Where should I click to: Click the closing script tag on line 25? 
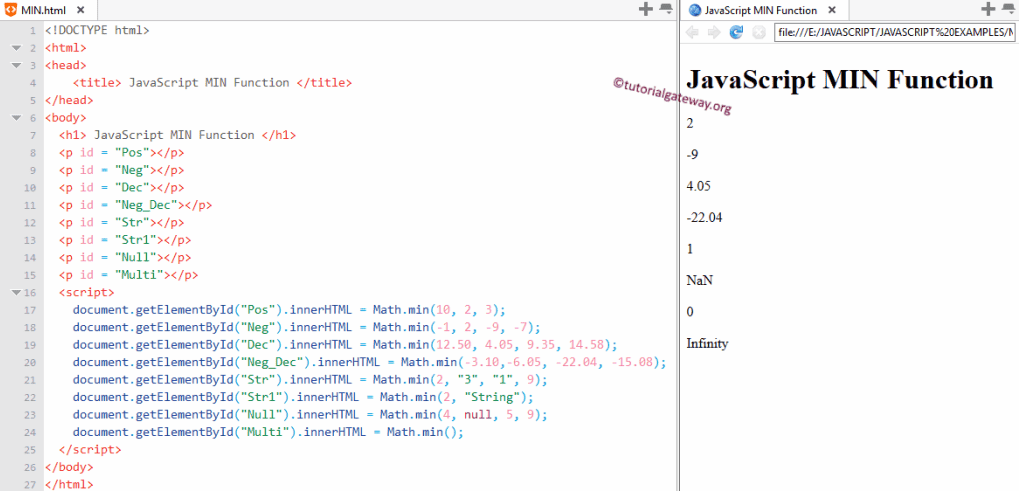90,449
